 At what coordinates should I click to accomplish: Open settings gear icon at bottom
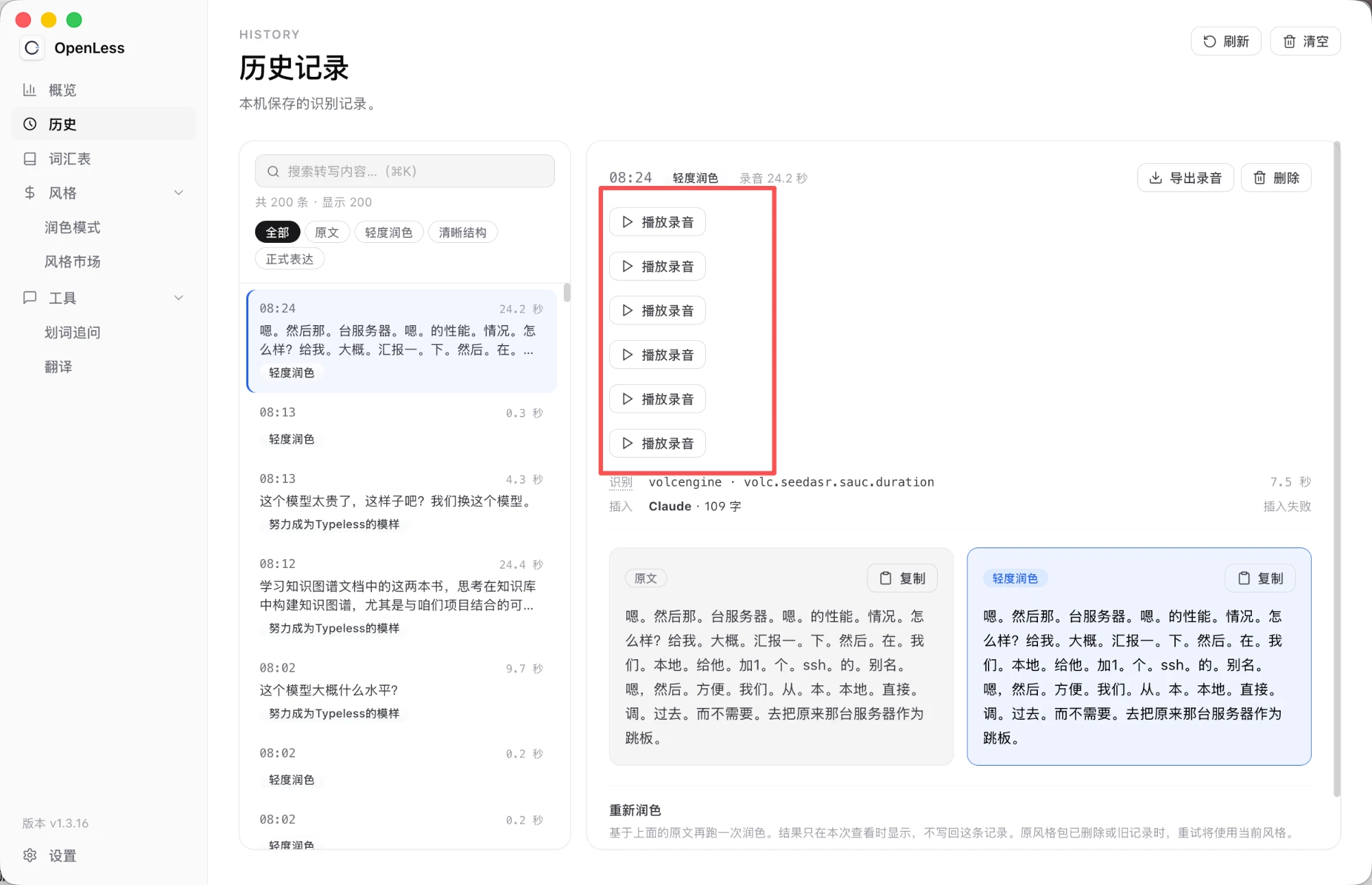click(29, 855)
